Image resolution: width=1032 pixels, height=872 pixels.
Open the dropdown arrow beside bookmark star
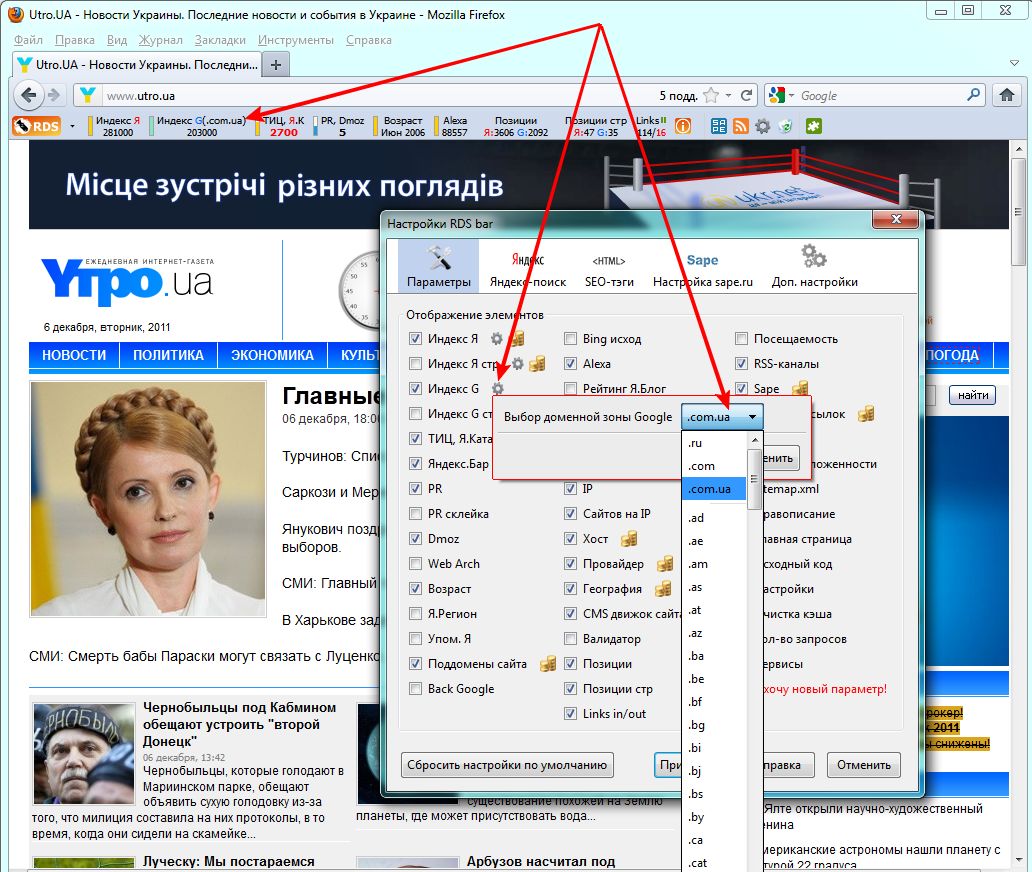click(x=729, y=95)
